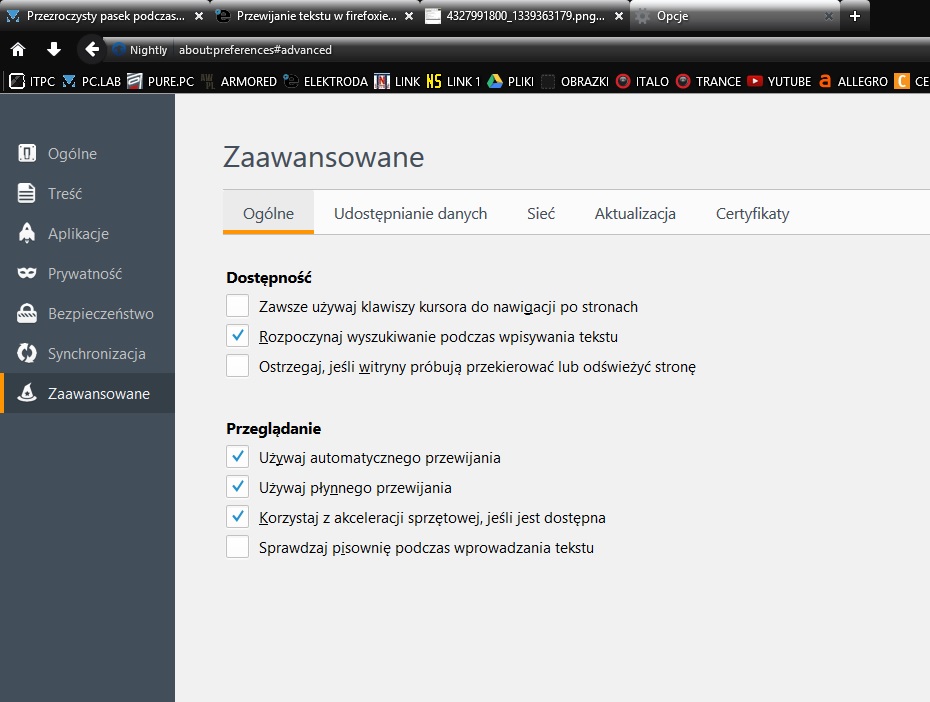The height and width of the screenshot is (702, 930).
Task: Switch to the 4327991800_1339363179.png browser tab
Action: point(525,16)
